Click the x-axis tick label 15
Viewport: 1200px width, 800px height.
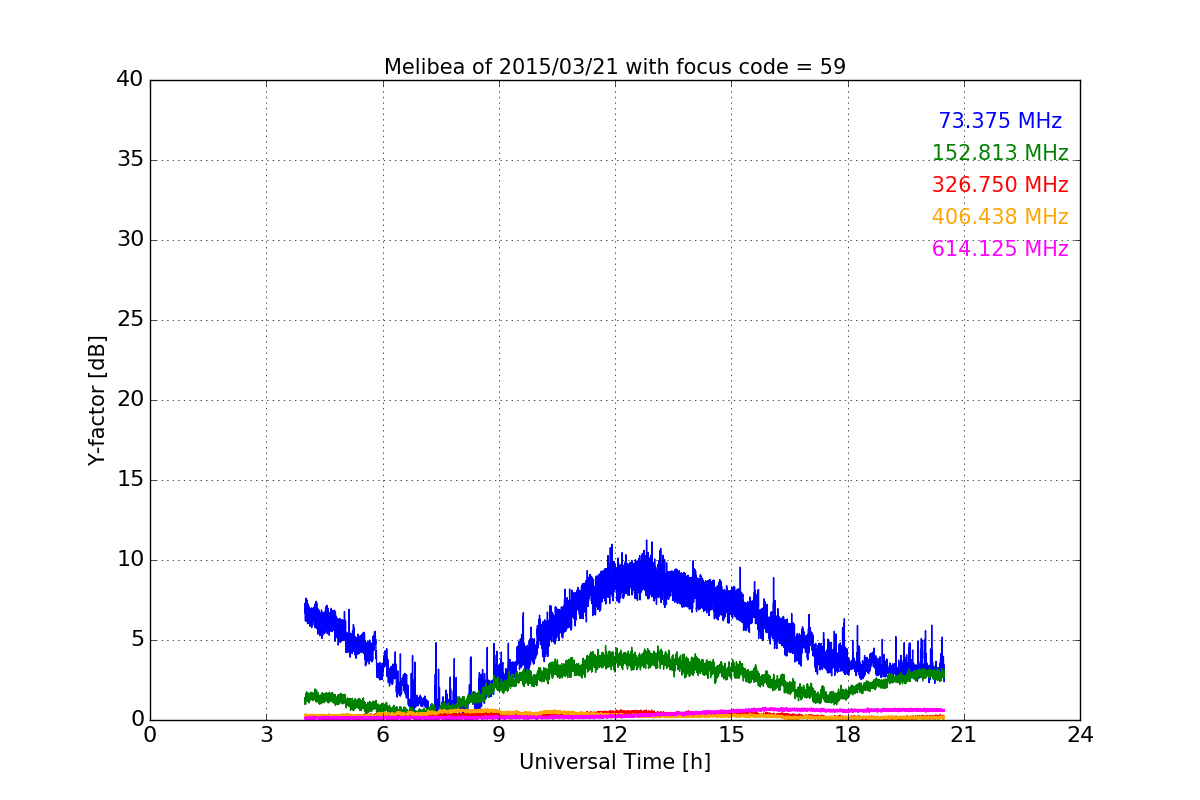731,735
